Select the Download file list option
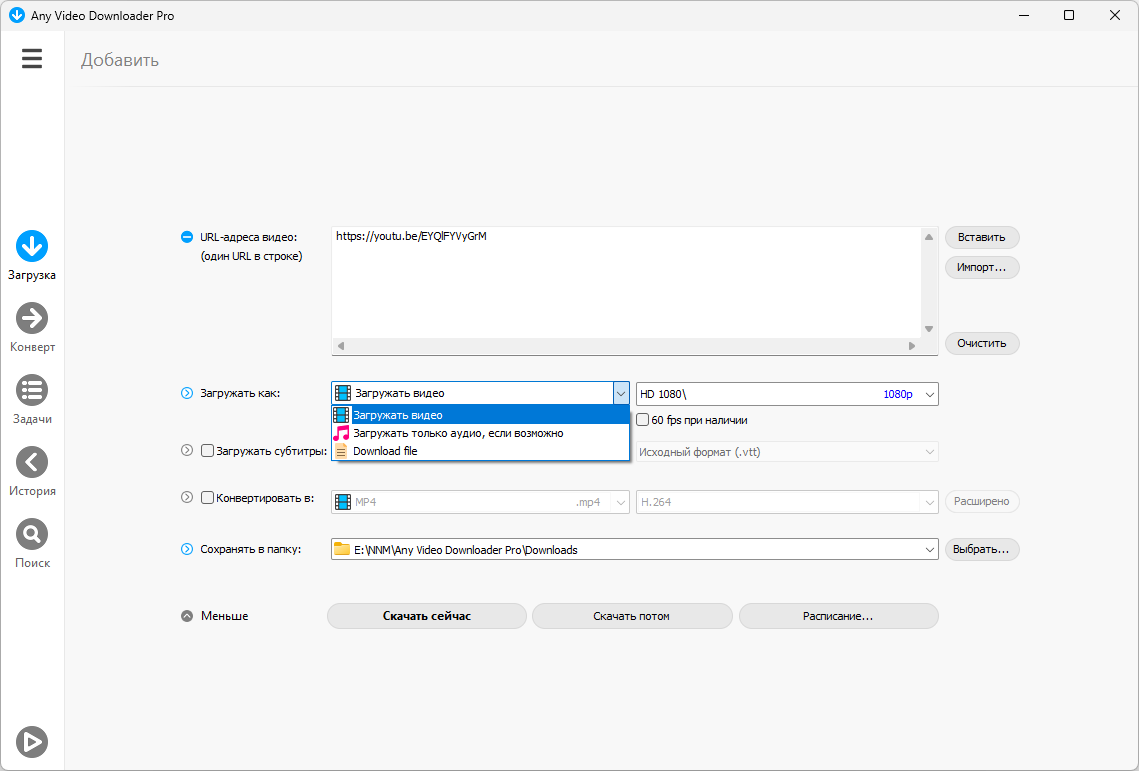The height and width of the screenshot is (771, 1139). pyautogui.click(x=385, y=451)
